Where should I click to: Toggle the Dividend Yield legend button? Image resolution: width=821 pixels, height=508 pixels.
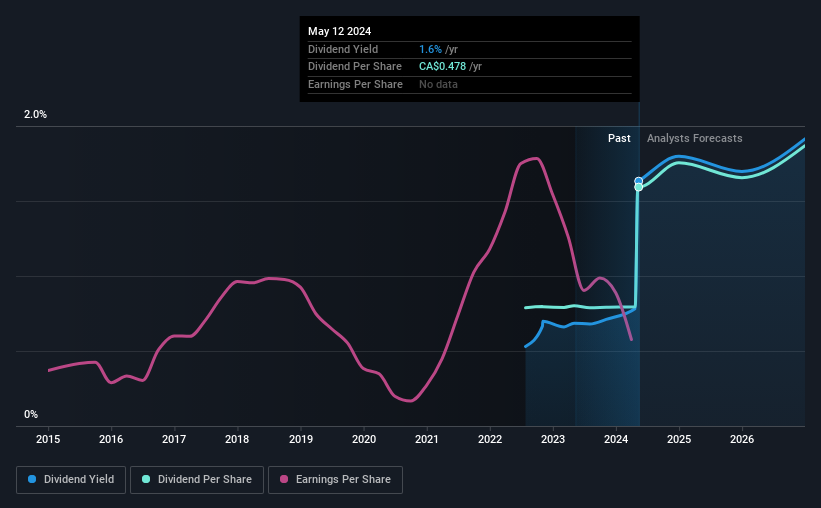[71, 480]
